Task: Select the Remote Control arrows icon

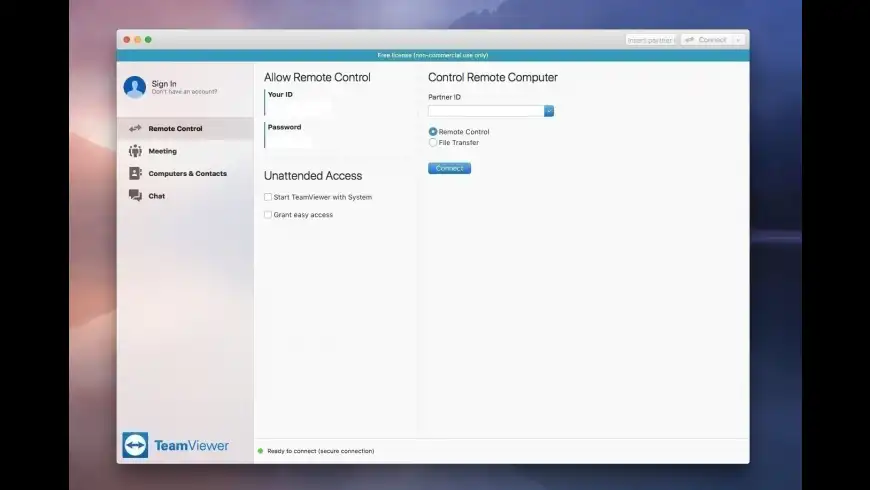Action: point(135,128)
